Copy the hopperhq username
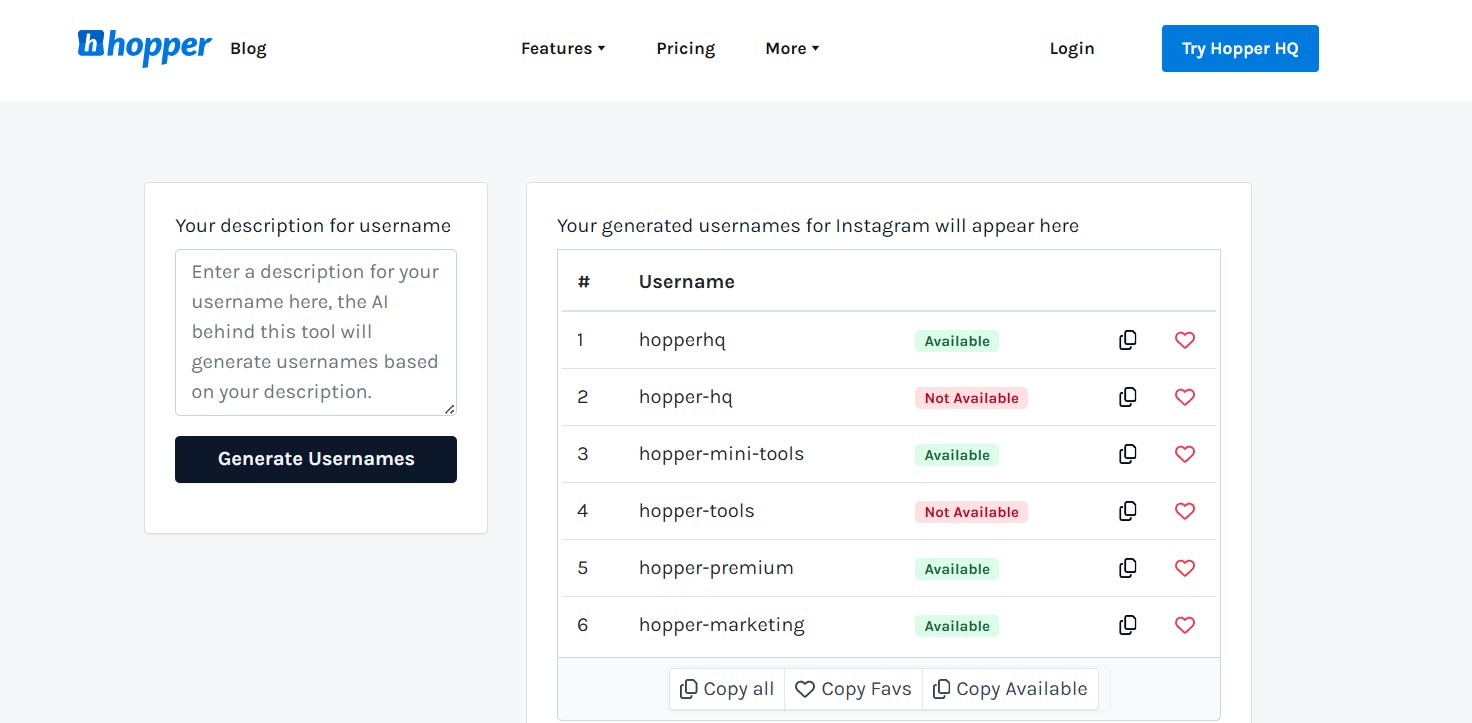 1127,340
